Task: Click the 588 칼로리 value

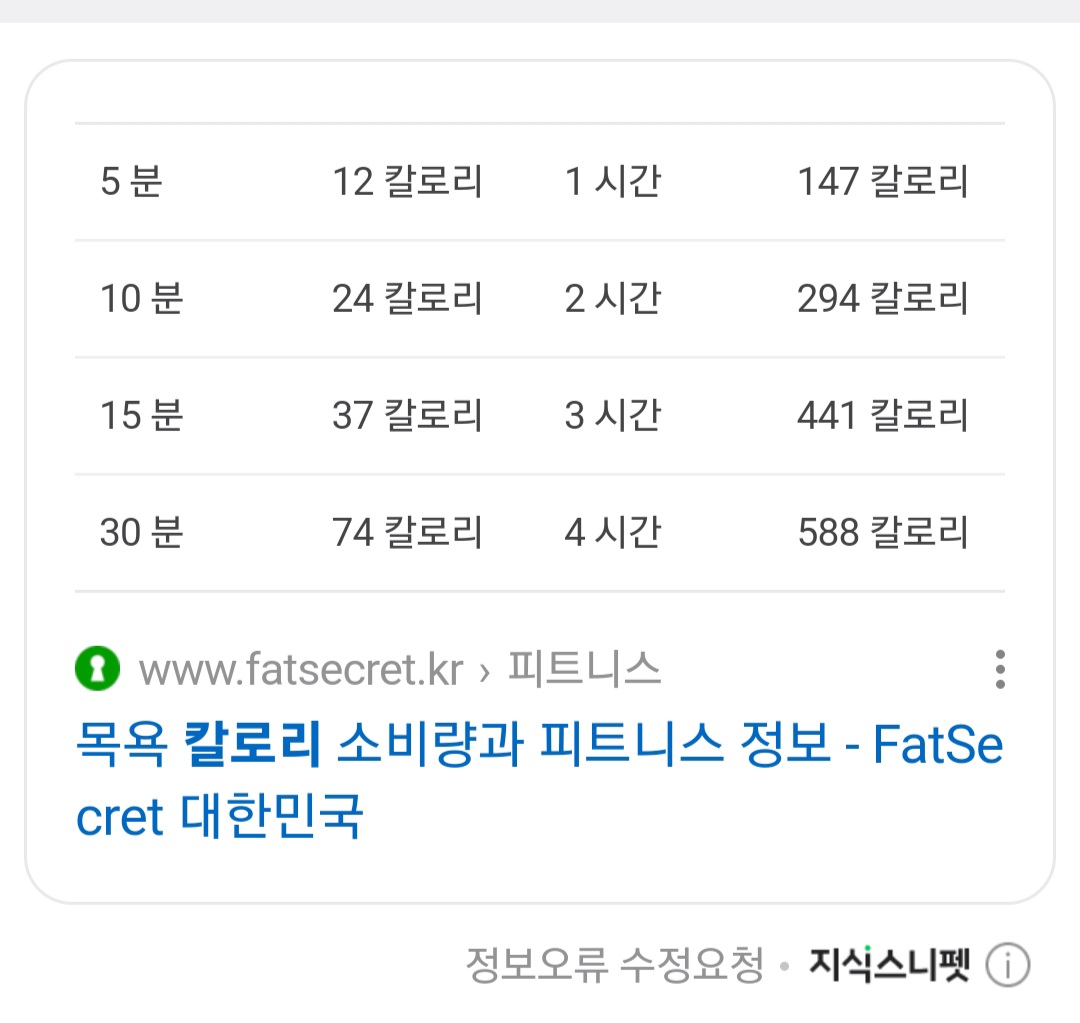Action: point(882,533)
